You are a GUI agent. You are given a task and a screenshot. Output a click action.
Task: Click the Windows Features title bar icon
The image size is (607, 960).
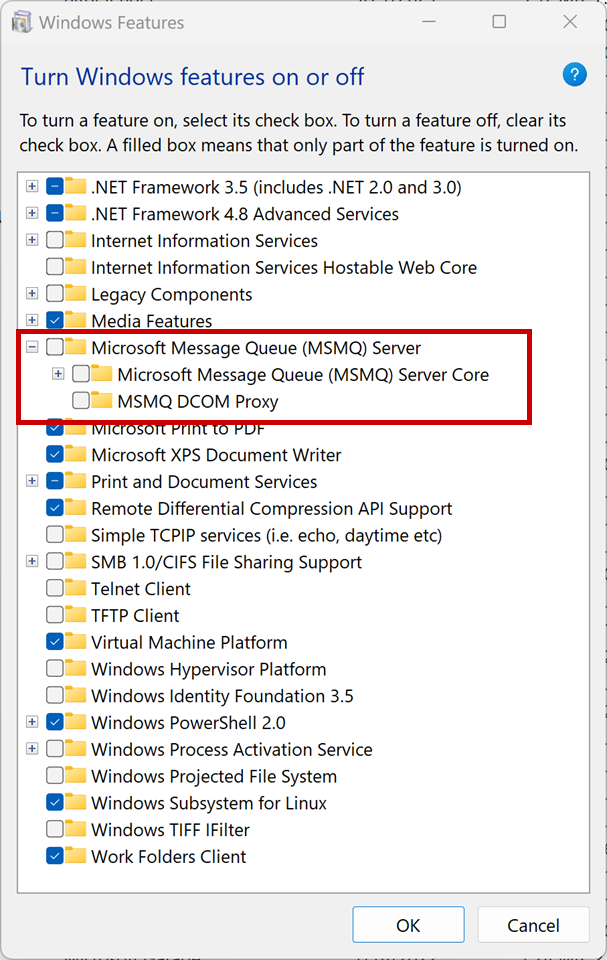(x=21, y=22)
